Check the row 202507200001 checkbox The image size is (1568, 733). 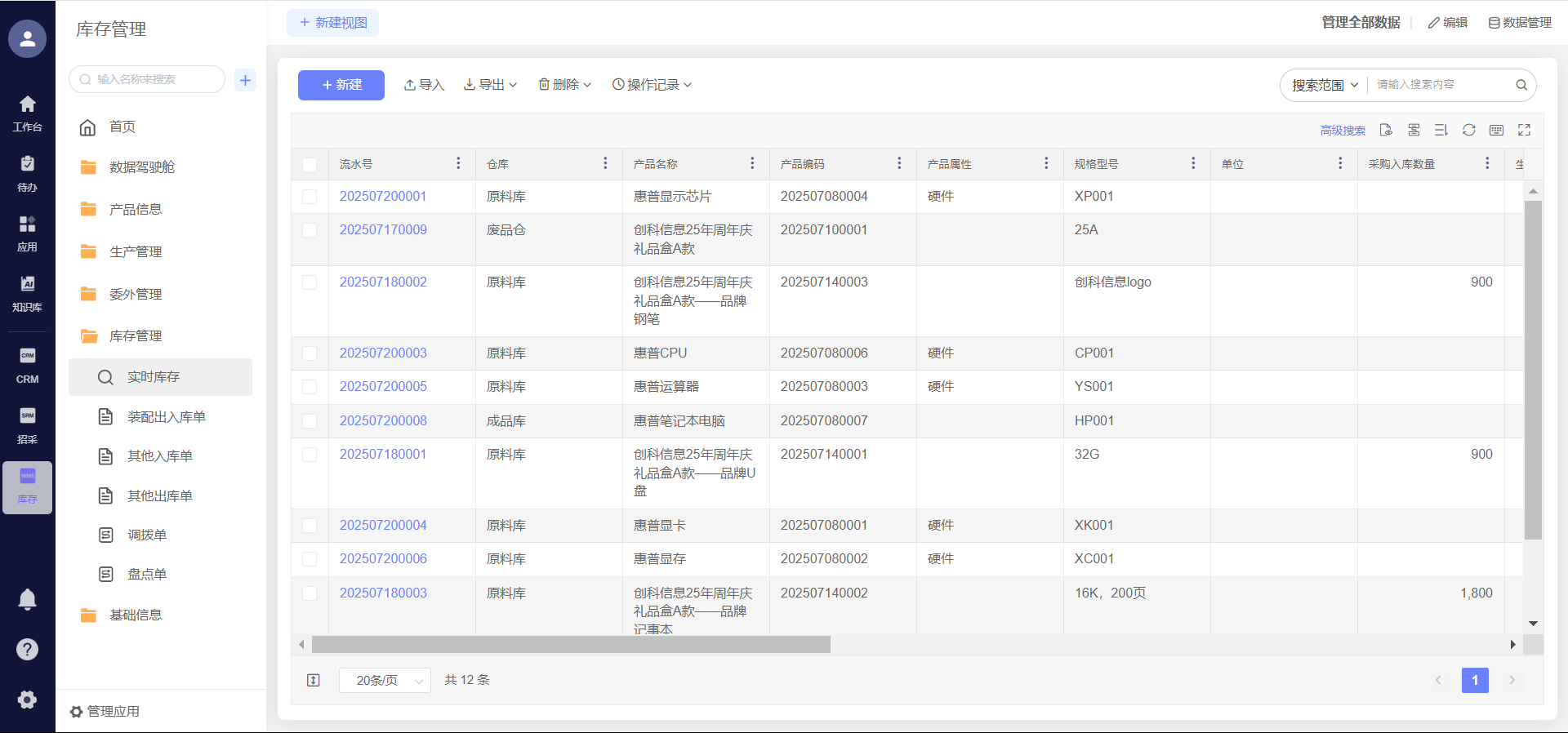pos(310,197)
